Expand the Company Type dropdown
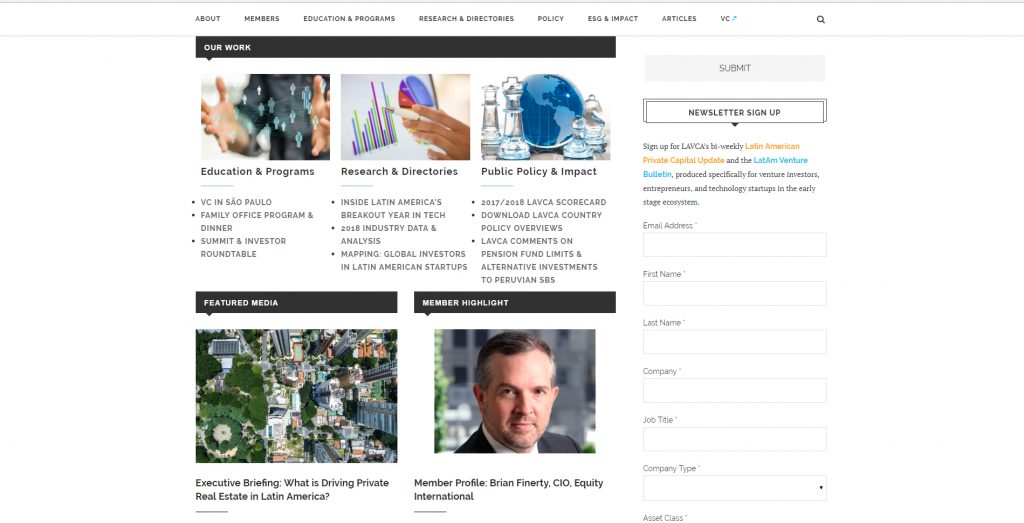The image size is (1024, 523). [735, 488]
